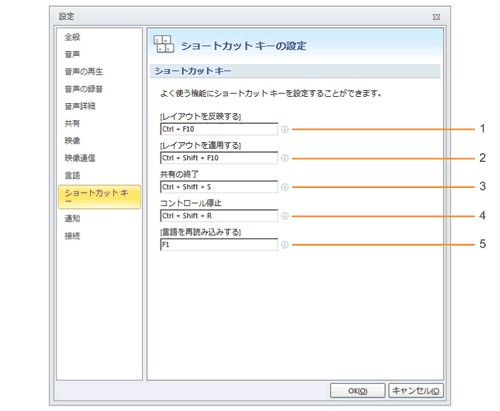Select the 全般 settings category
This screenshot has height=411, width=500.
pos(72,37)
